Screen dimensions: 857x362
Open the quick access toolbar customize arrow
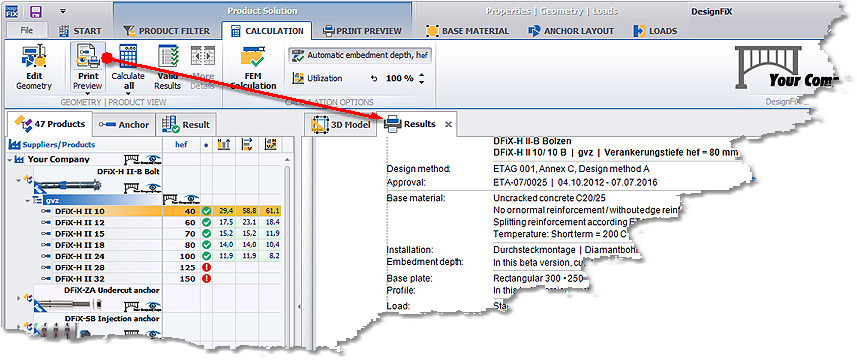tap(63, 11)
